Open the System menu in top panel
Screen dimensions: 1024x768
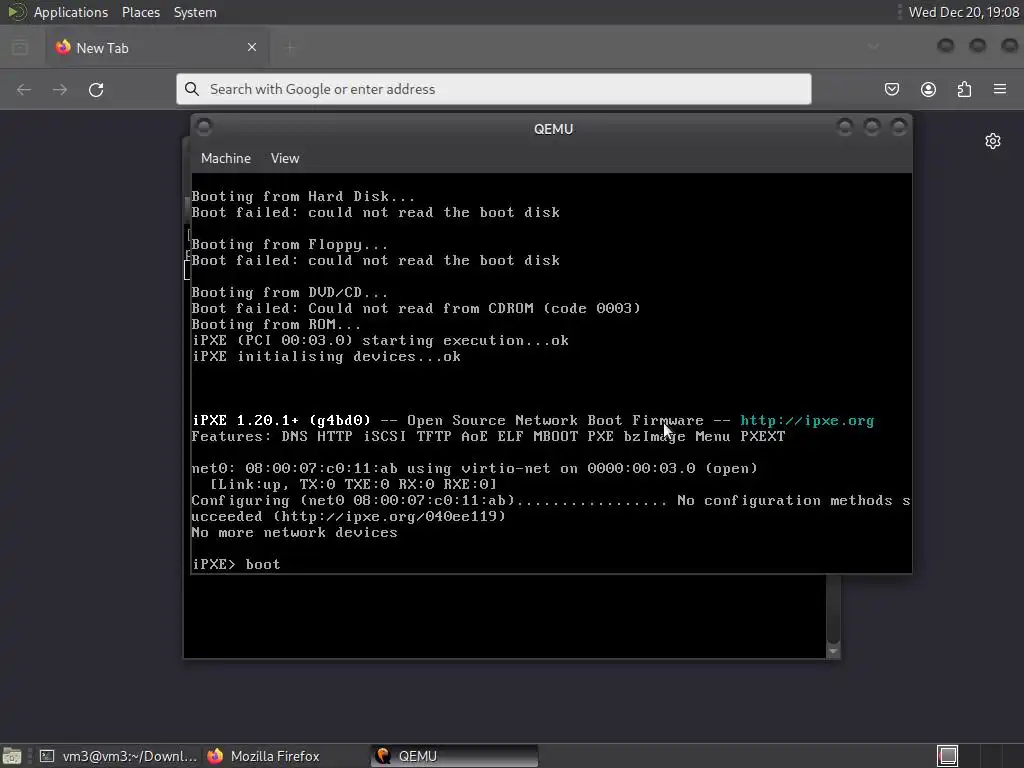[x=195, y=12]
